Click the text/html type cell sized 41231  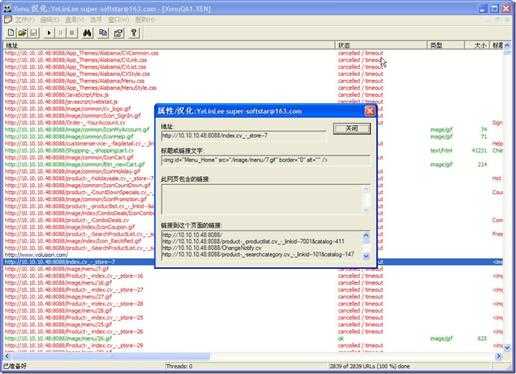pos(441,151)
